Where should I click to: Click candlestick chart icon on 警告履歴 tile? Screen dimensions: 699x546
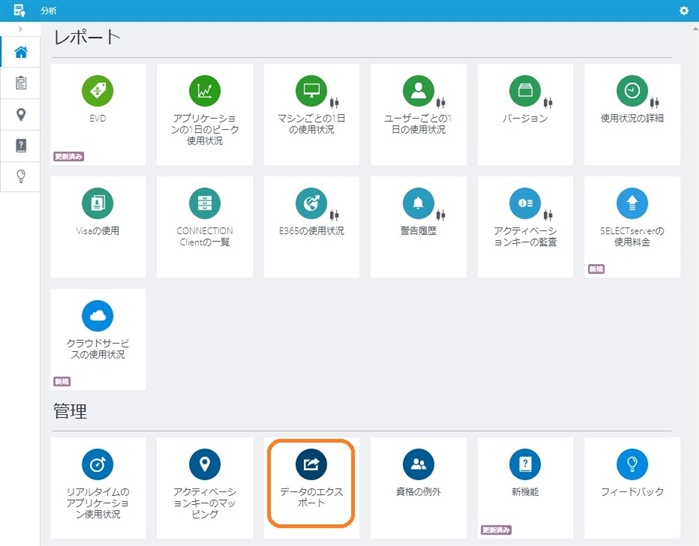tap(441, 215)
